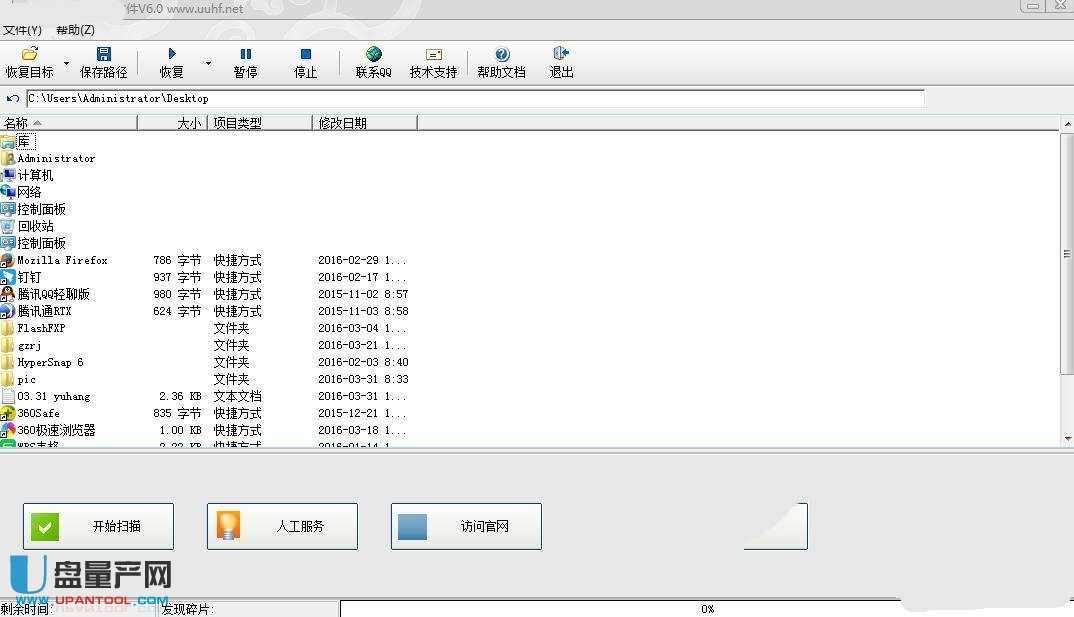Open the 帮助文档 help icon
This screenshot has height=617, width=1074.
pyautogui.click(x=501, y=54)
